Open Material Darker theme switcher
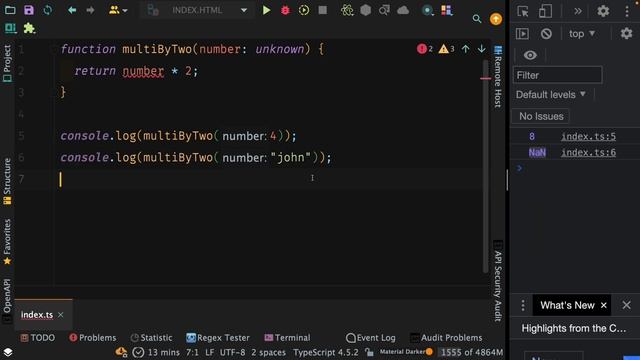 [x=406, y=352]
